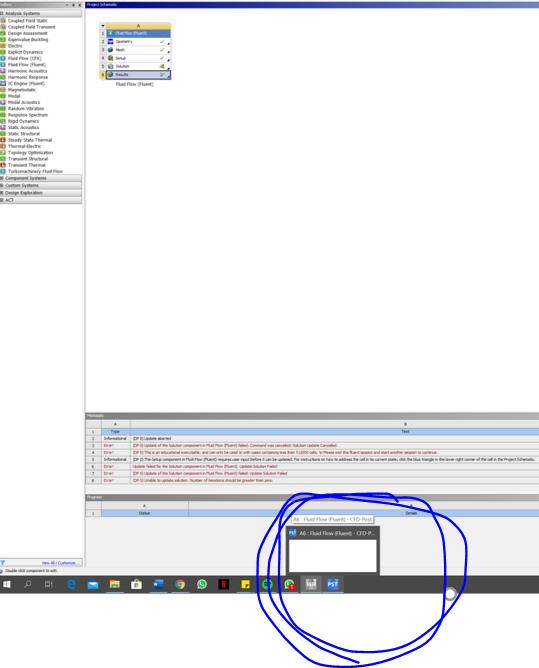The image size is (539, 668).
Task: Select Eigenvalue Buckling in toolbox
Action: coord(28,40)
